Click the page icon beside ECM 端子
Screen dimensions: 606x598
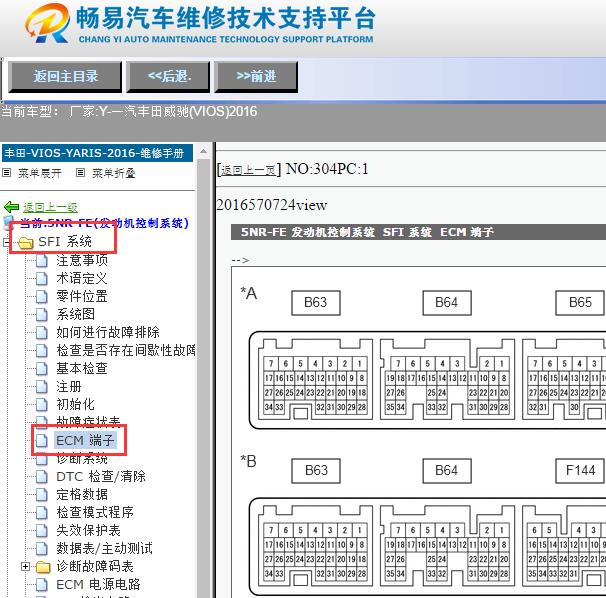pyautogui.click(x=42, y=441)
